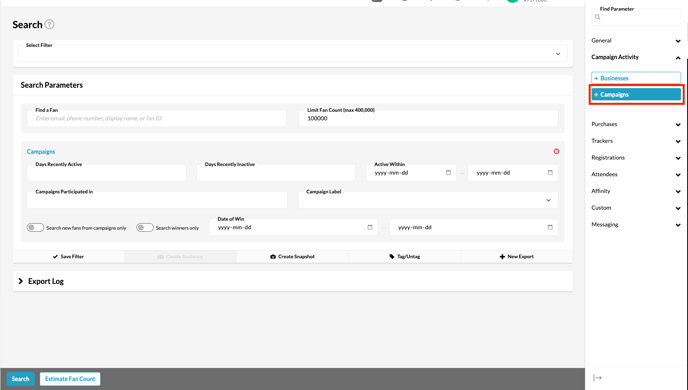The height and width of the screenshot is (390, 688).
Task: Click the Campaigns section title link
Action: [x=41, y=151]
